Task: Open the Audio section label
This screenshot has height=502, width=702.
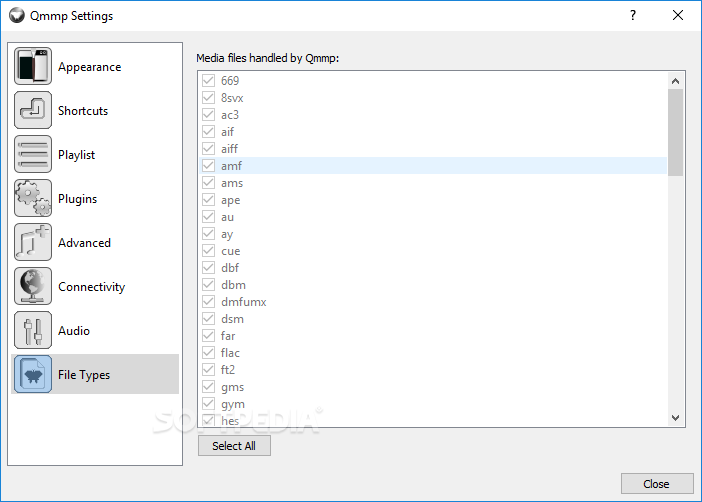Action: pyautogui.click(x=74, y=330)
